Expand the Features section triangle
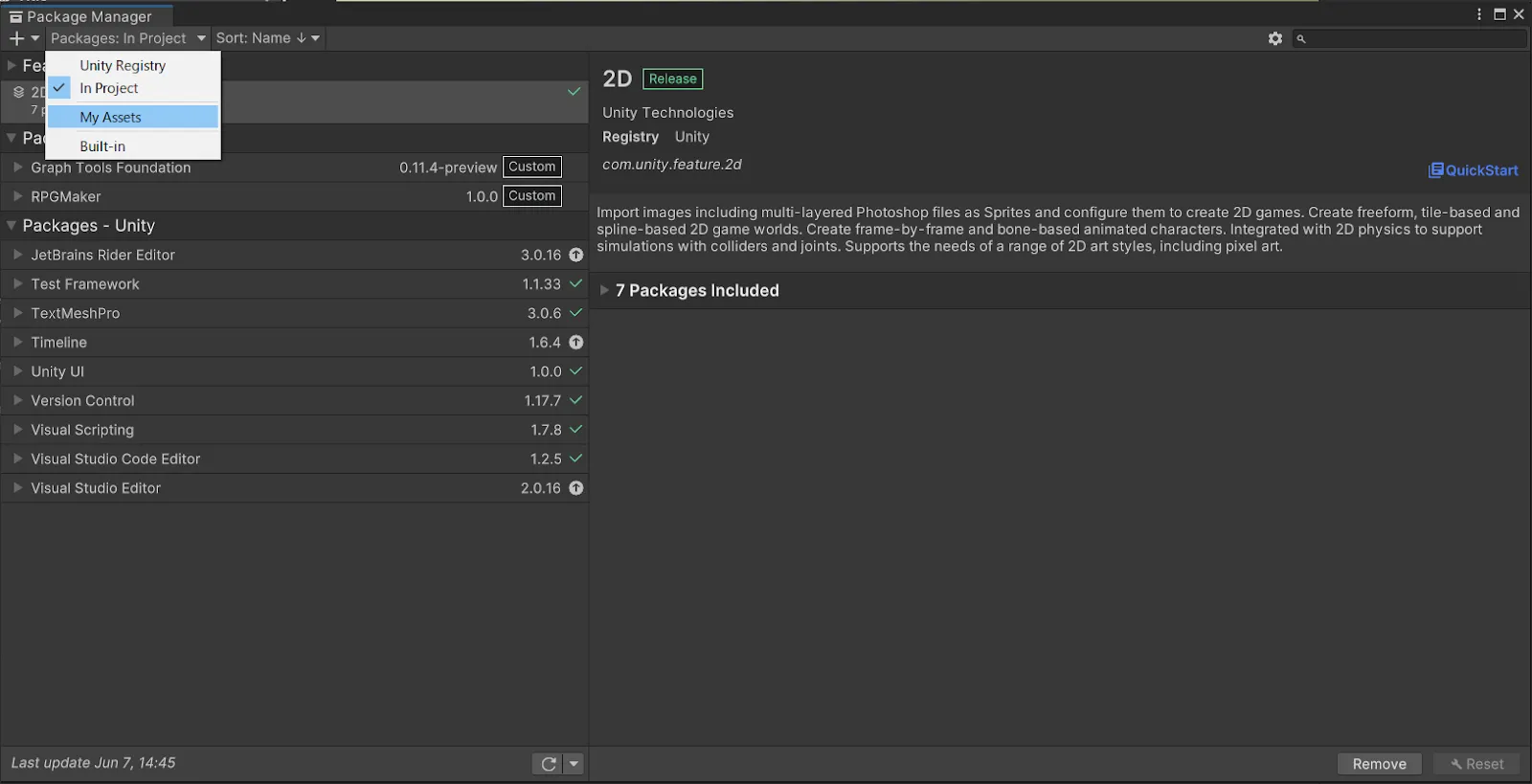 11,65
